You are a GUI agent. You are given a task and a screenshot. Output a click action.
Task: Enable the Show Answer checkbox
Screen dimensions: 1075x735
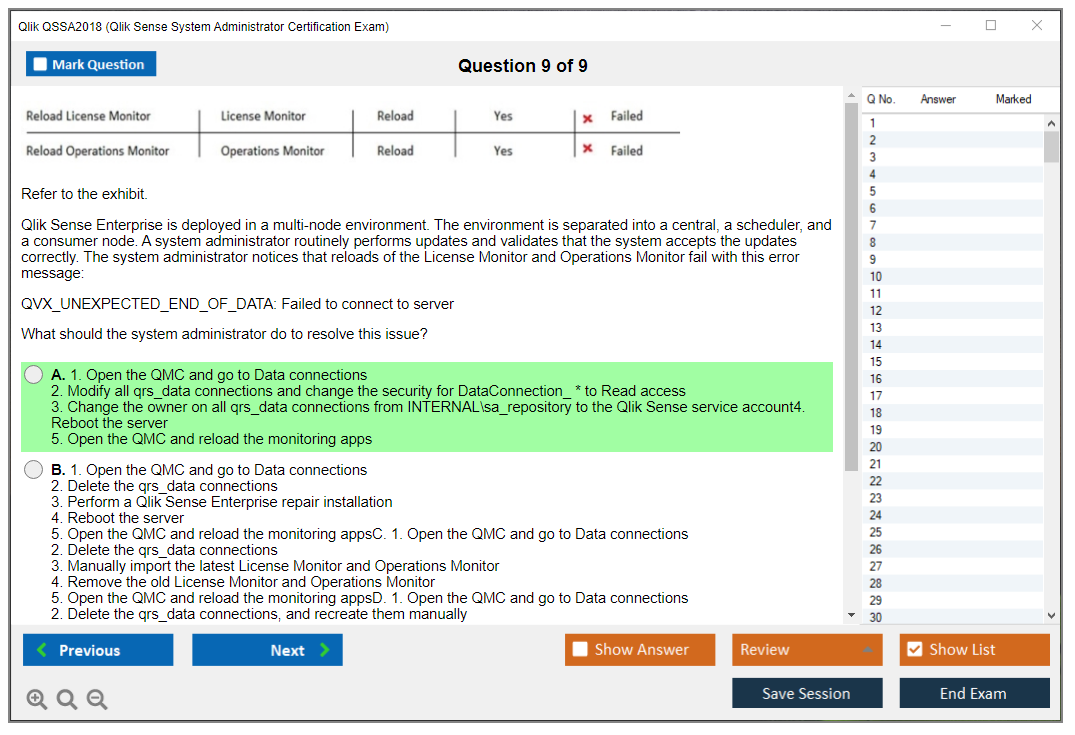[580, 650]
